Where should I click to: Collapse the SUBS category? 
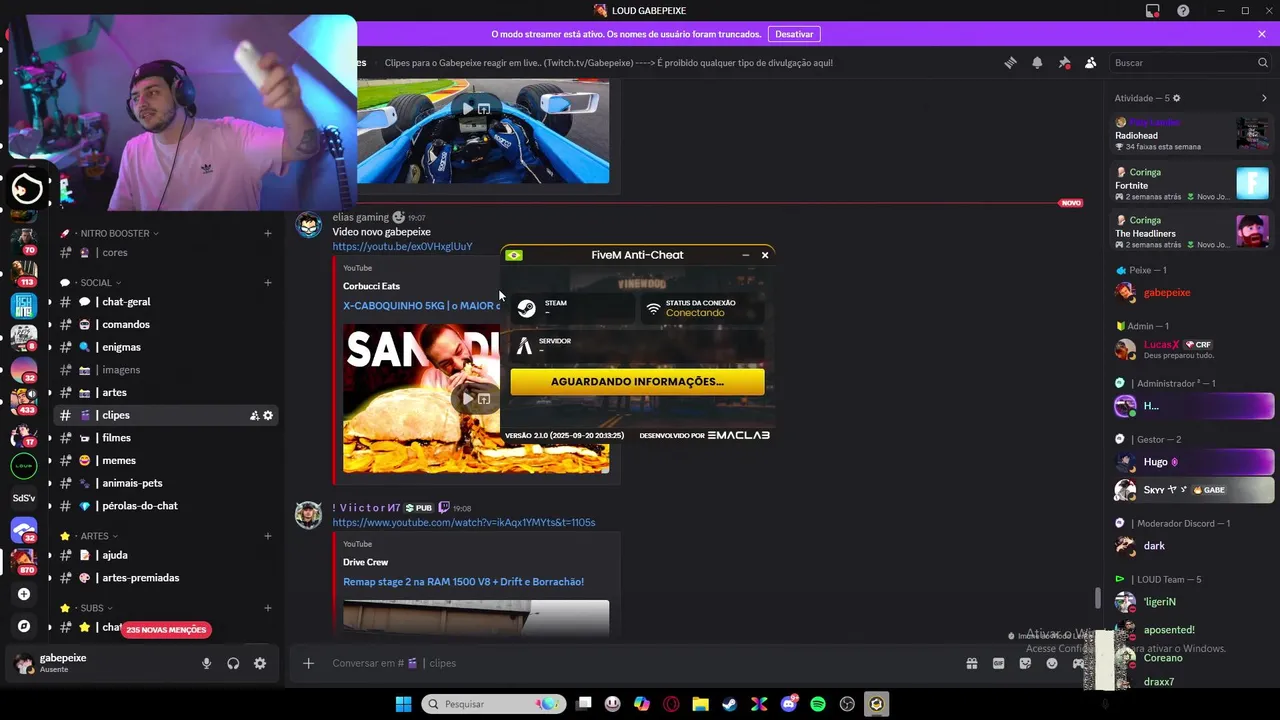coord(91,608)
